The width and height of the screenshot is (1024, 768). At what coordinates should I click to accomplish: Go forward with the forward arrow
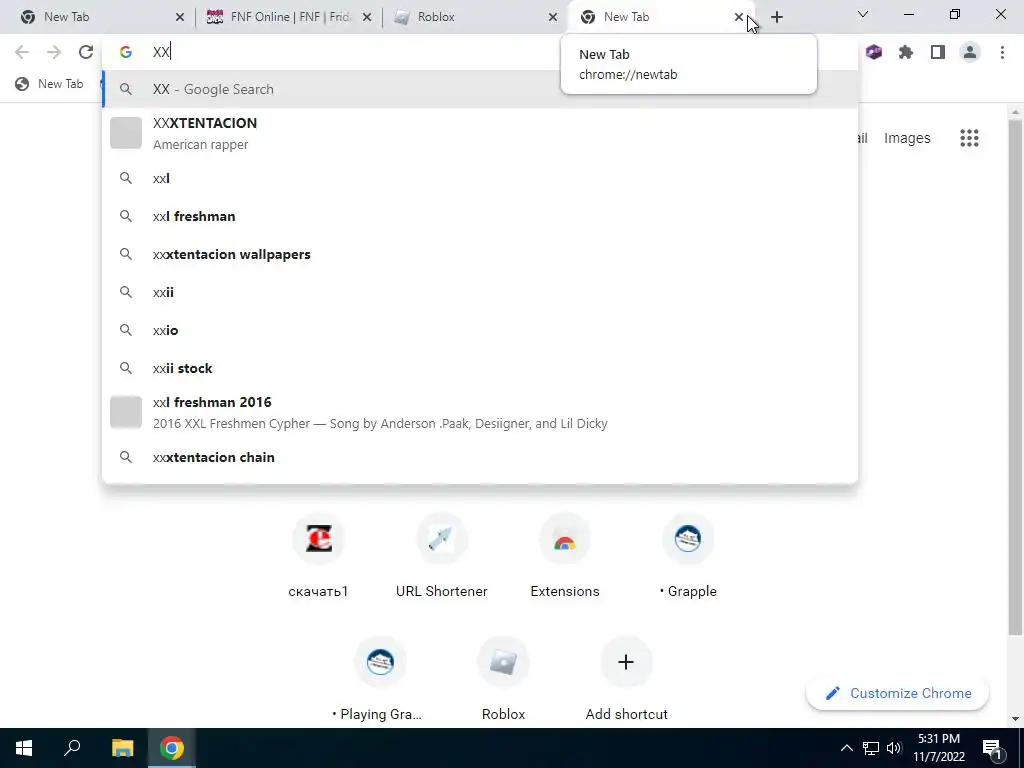point(54,52)
